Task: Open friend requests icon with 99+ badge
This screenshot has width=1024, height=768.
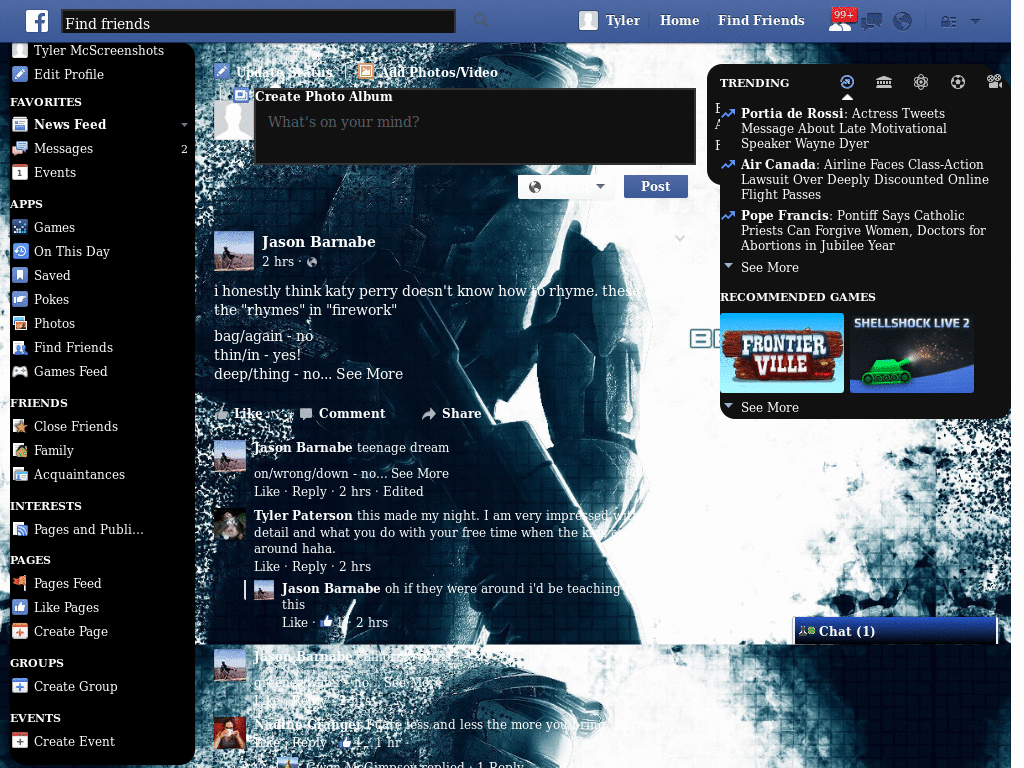Action: pyautogui.click(x=841, y=20)
